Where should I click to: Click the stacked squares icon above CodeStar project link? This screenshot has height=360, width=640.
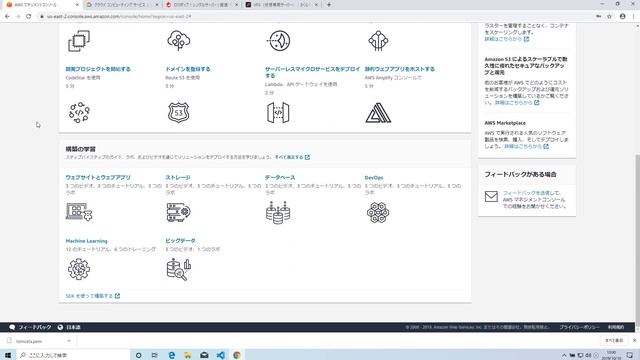pos(79,41)
